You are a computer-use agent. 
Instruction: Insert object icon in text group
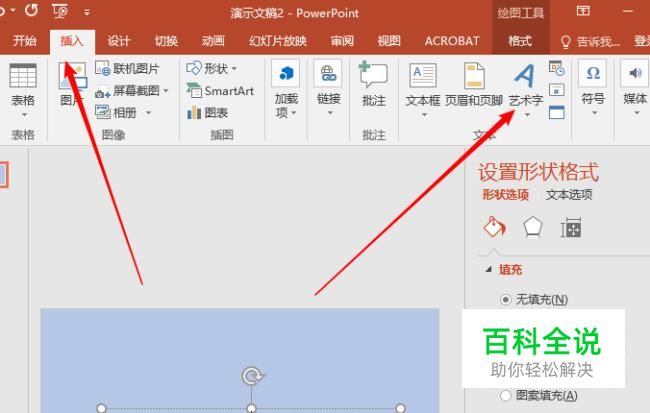tap(556, 112)
